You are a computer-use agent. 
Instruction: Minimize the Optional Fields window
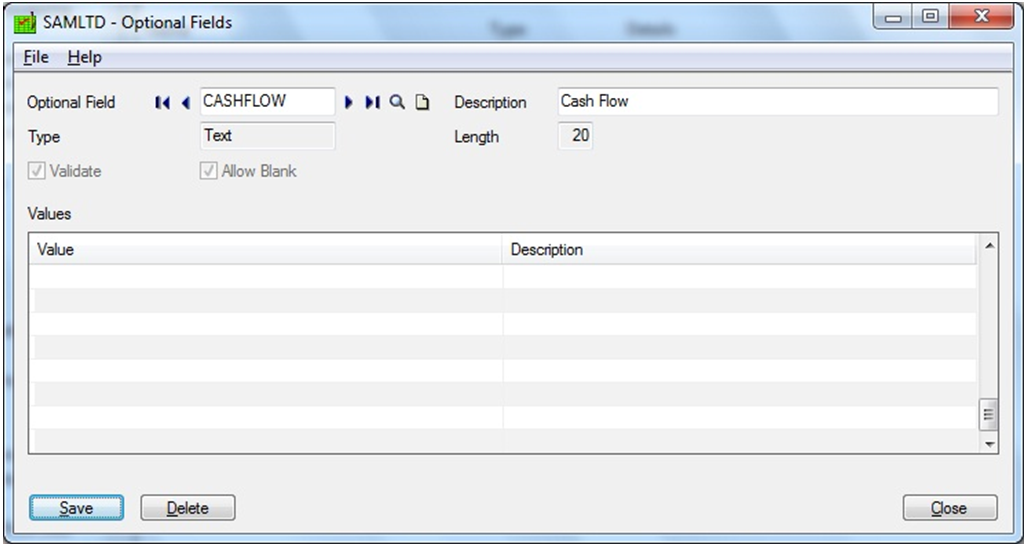892,17
